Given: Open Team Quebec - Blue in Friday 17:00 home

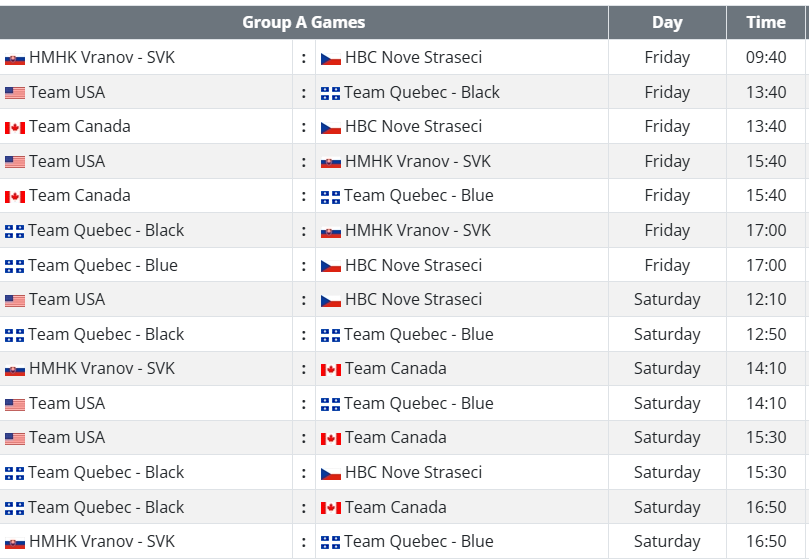Looking at the screenshot, I should point(103,265).
